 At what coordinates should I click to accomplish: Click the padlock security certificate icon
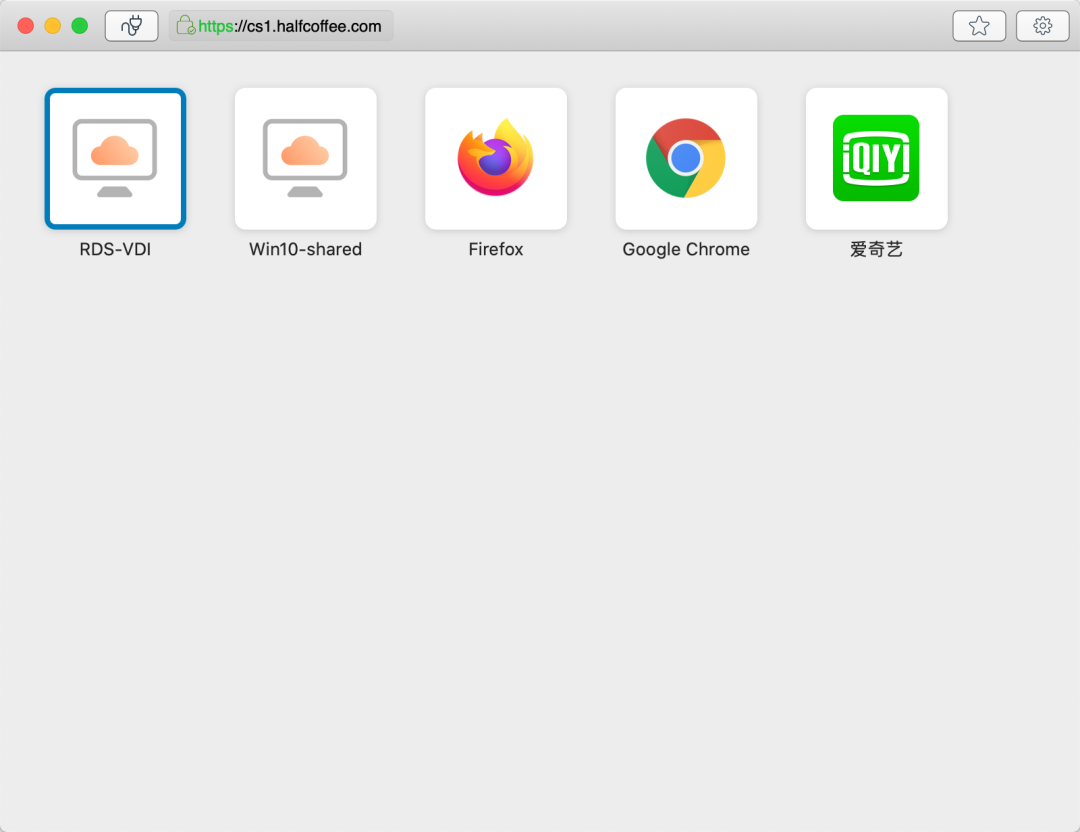tap(185, 26)
